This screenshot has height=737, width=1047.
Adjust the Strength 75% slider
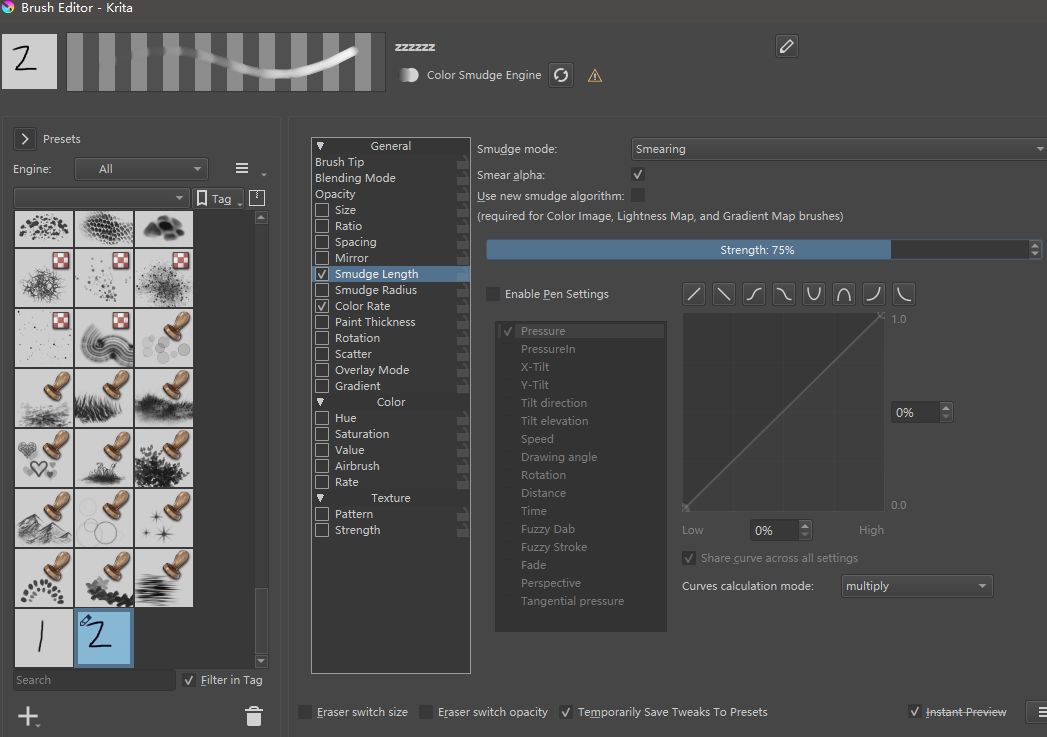(x=757, y=250)
